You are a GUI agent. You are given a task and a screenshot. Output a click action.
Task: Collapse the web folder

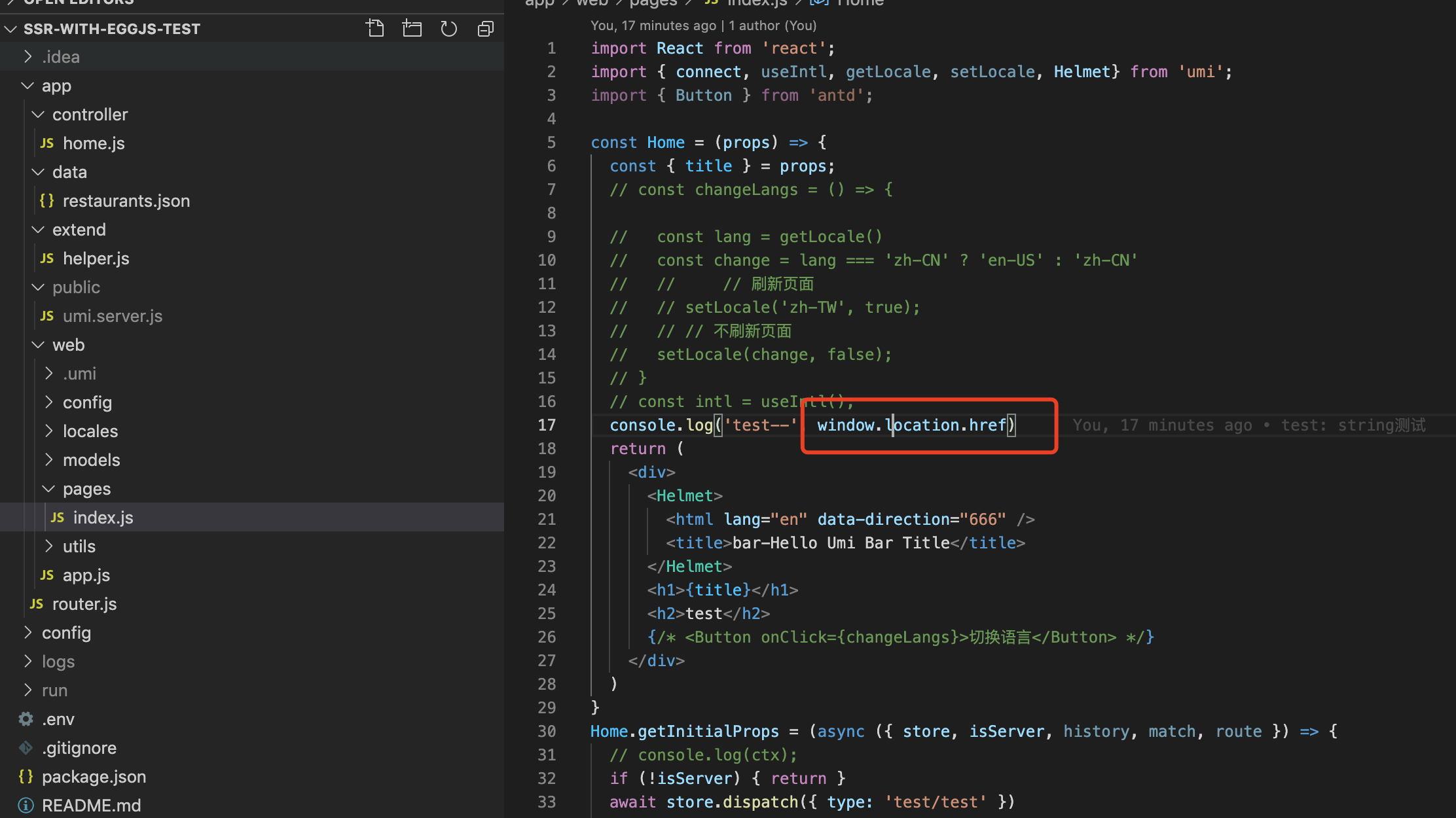coord(38,344)
